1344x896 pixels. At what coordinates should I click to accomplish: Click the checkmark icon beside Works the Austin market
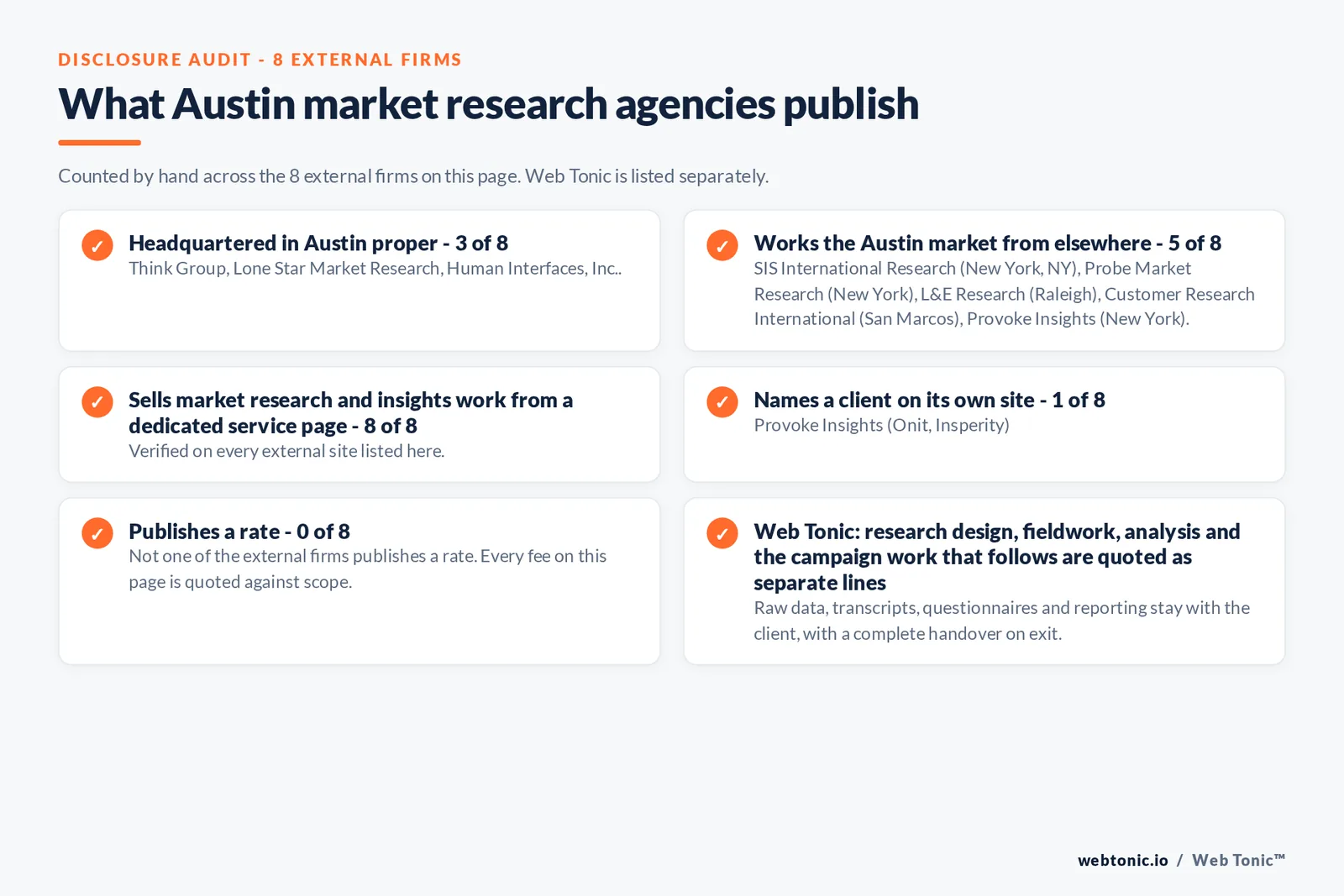click(x=722, y=245)
